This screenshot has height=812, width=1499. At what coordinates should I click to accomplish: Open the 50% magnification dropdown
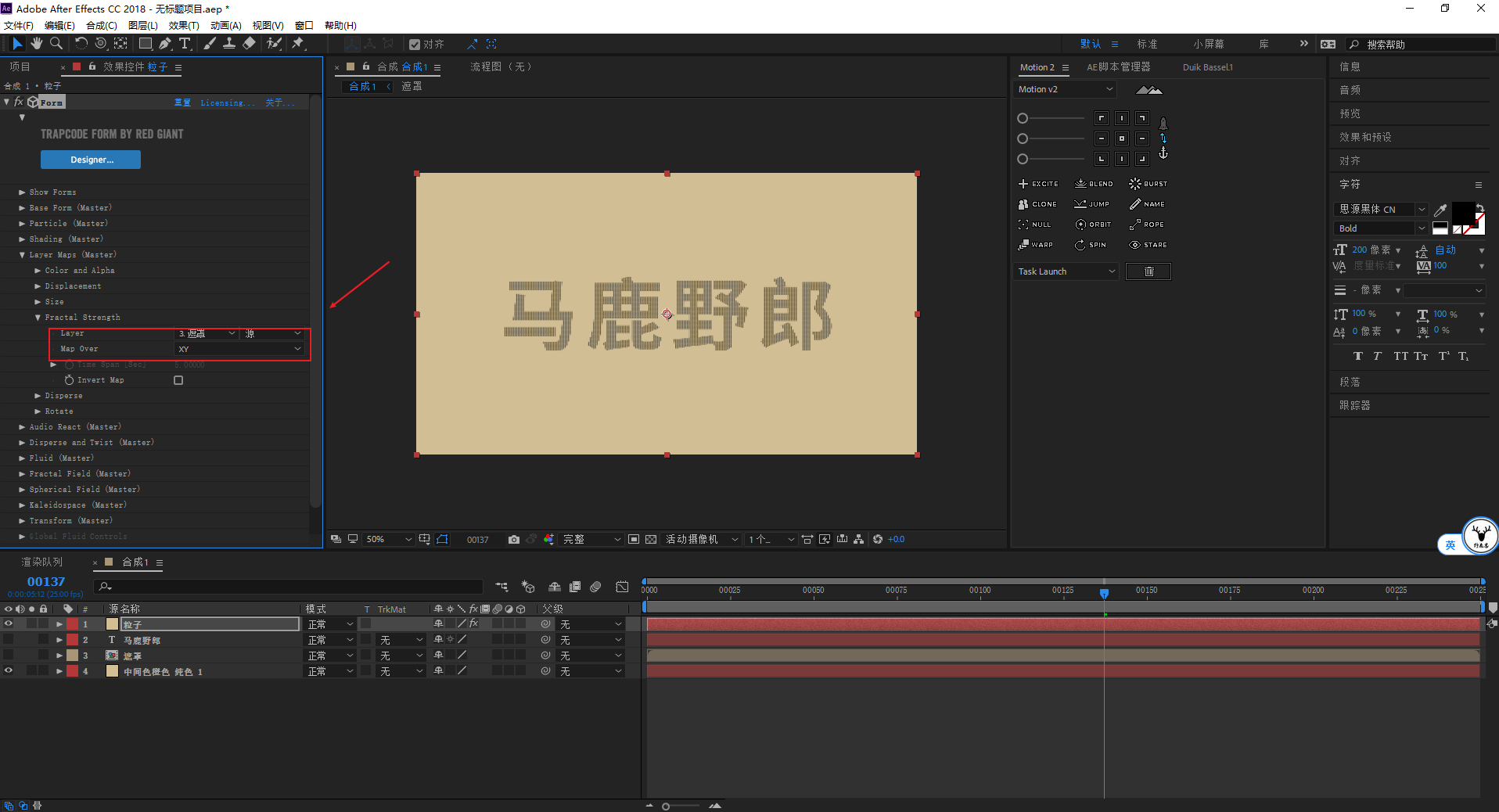(x=388, y=540)
